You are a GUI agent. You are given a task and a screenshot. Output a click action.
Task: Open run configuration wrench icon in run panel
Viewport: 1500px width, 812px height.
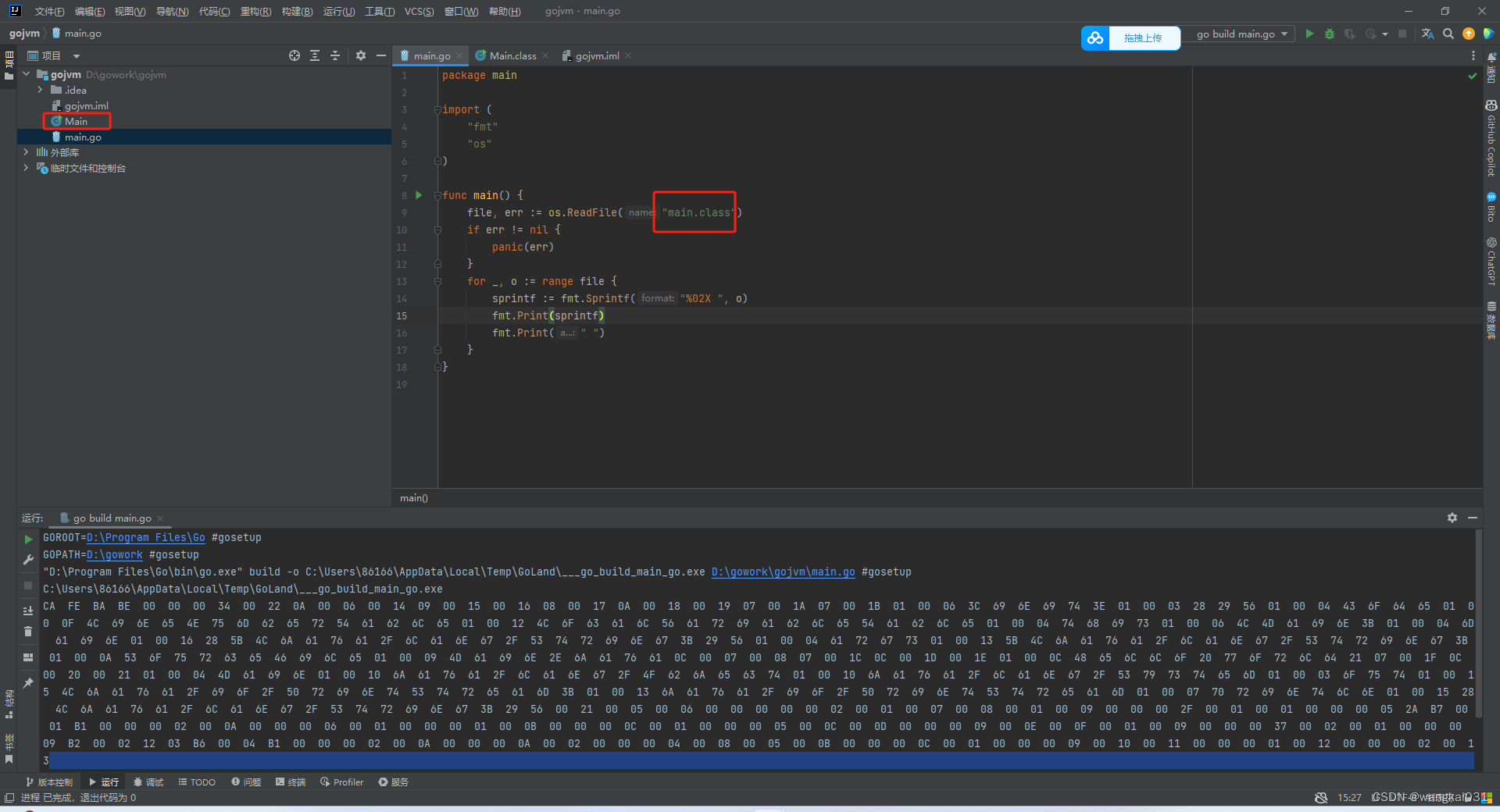pos(28,560)
